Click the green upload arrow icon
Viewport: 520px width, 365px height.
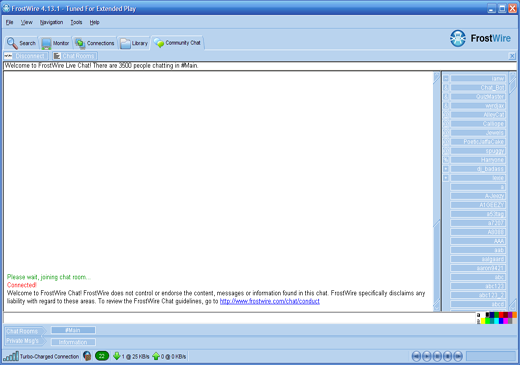click(x=156, y=356)
